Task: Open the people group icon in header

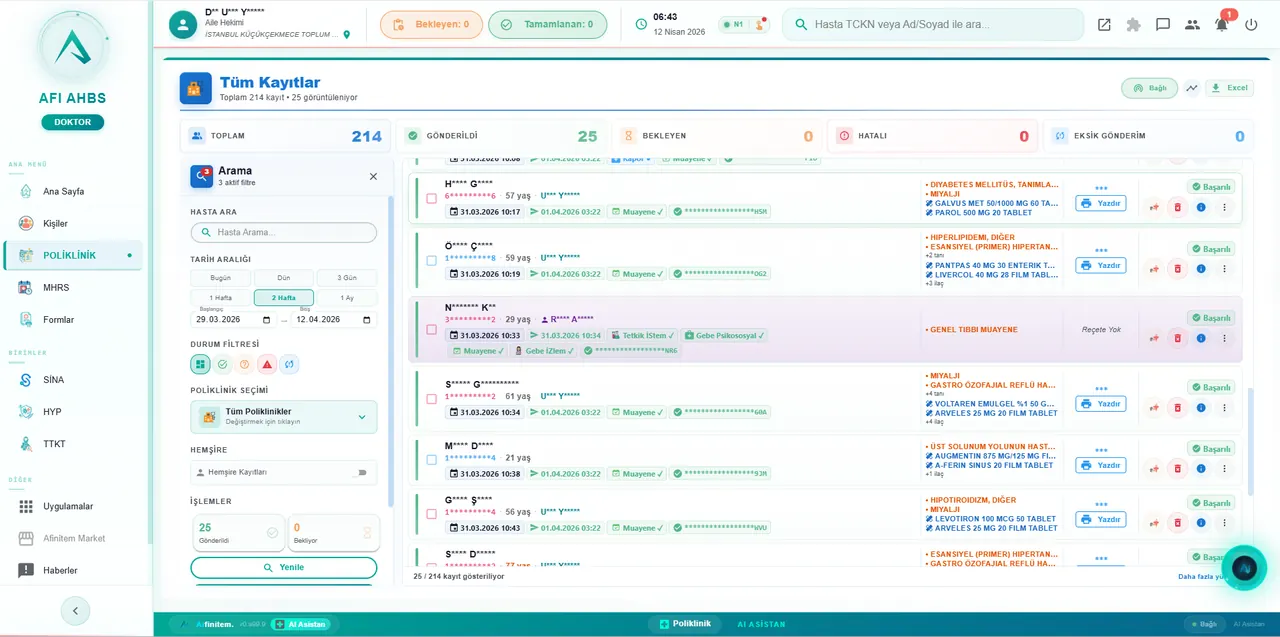Action: coord(1192,25)
